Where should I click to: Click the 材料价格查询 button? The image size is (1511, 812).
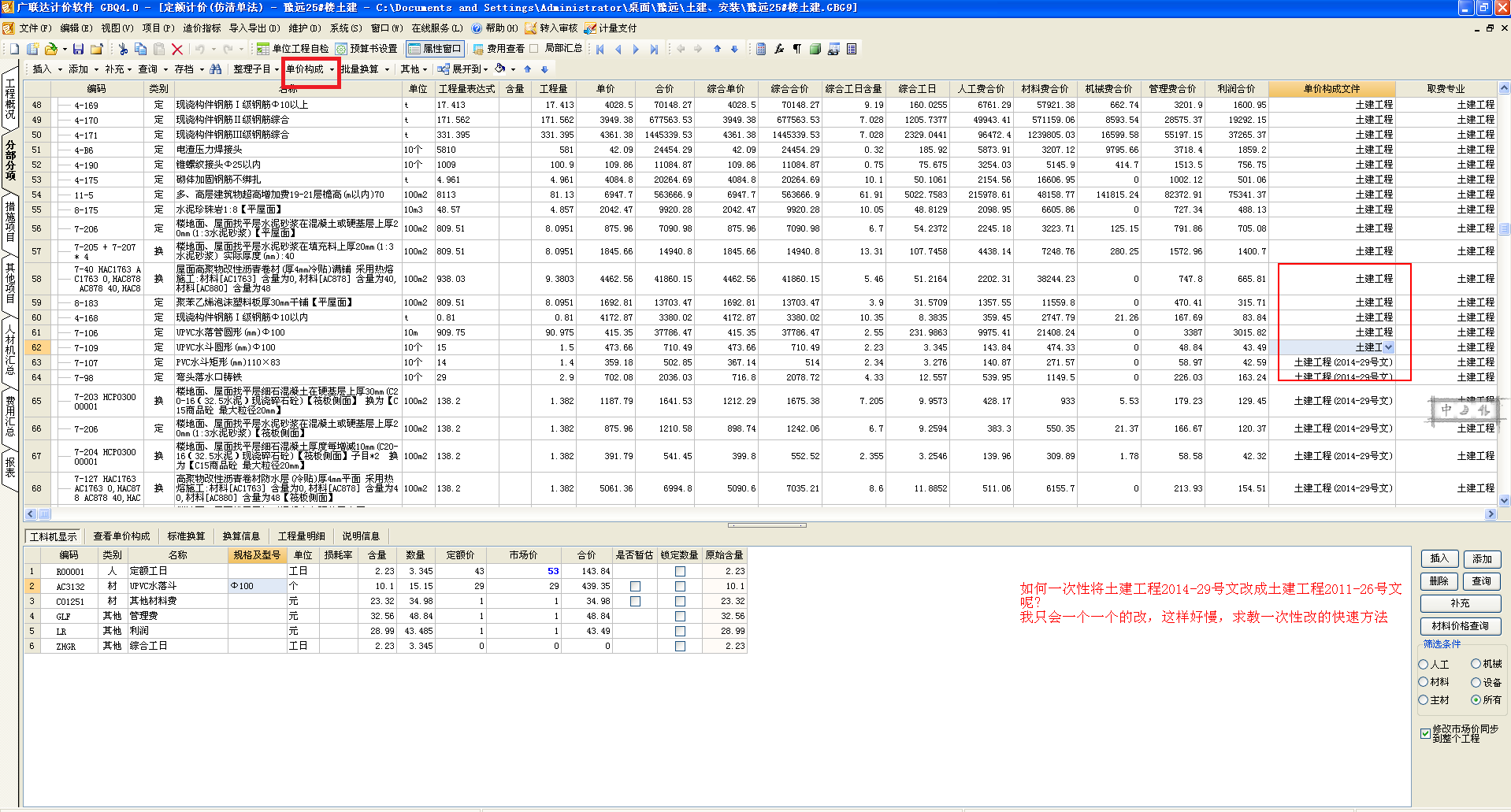pos(1461,626)
